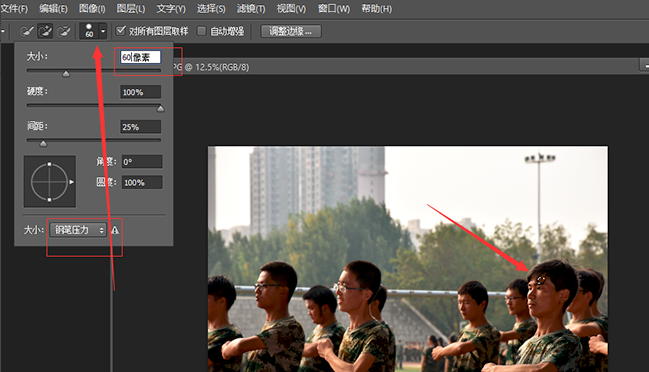The width and height of the screenshot is (649, 372).
Task: Open the 选择(S) menu
Action: point(211,9)
